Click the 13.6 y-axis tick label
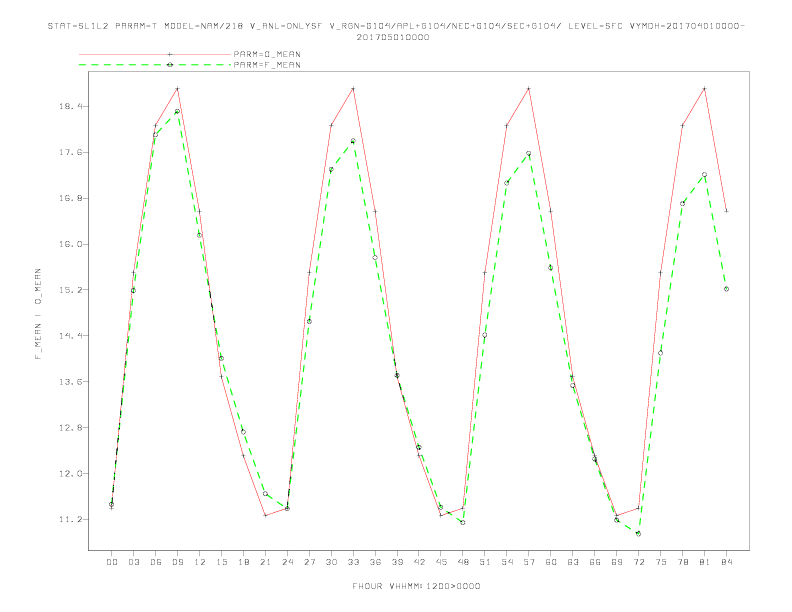Viewport: 792px width, 612px height. (x=69, y=382)
